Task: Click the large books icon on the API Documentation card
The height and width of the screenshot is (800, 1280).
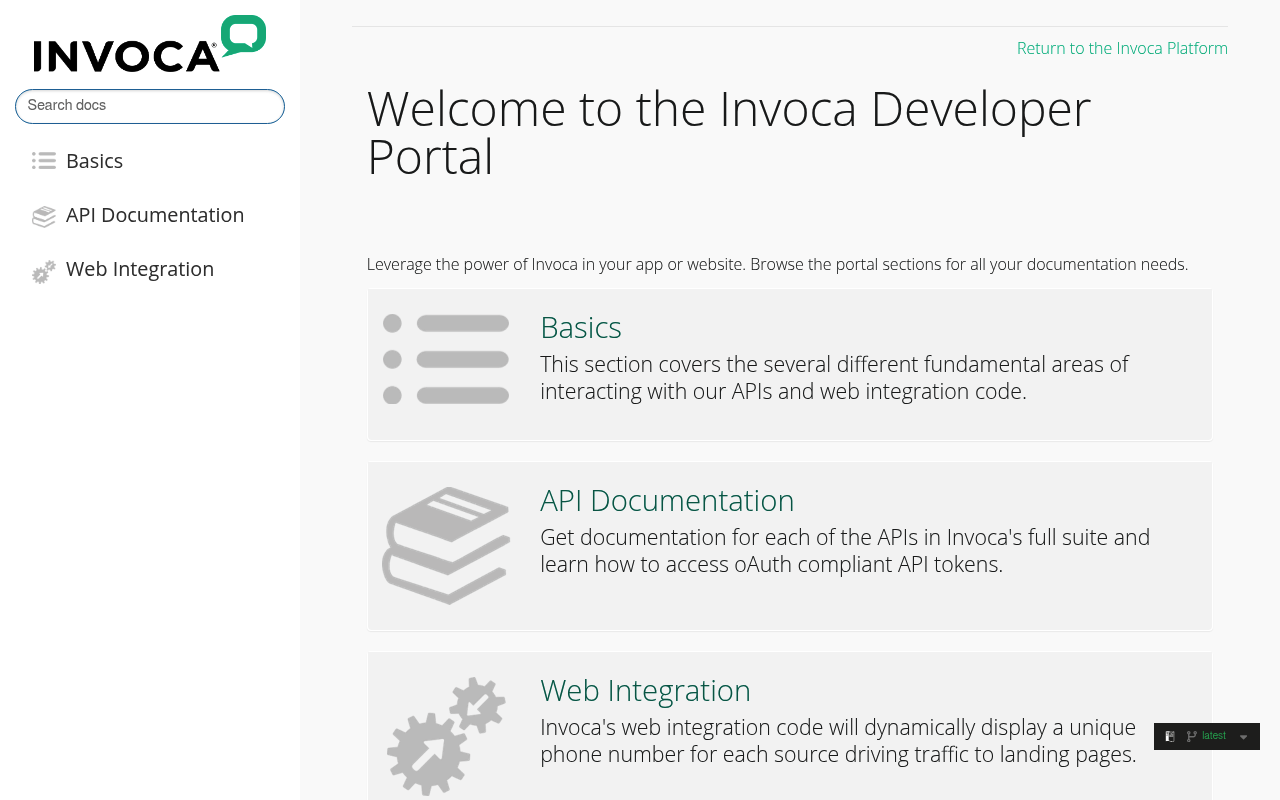Action: click(446, 545)
